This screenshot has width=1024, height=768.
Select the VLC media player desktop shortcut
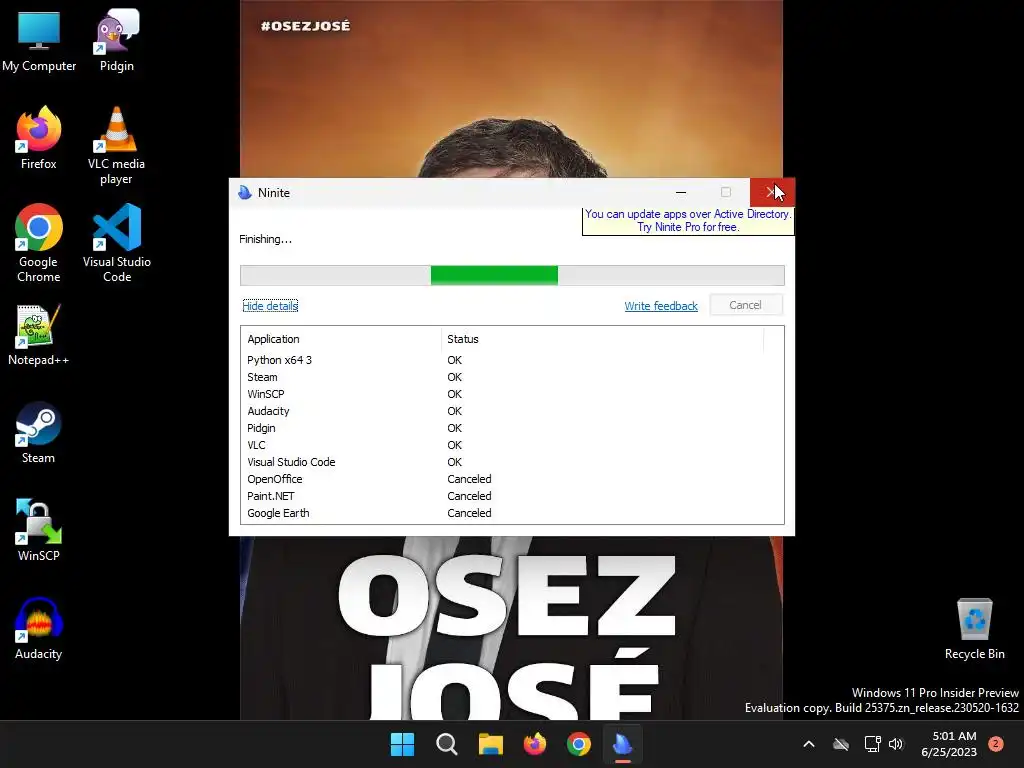pos(116,146)
